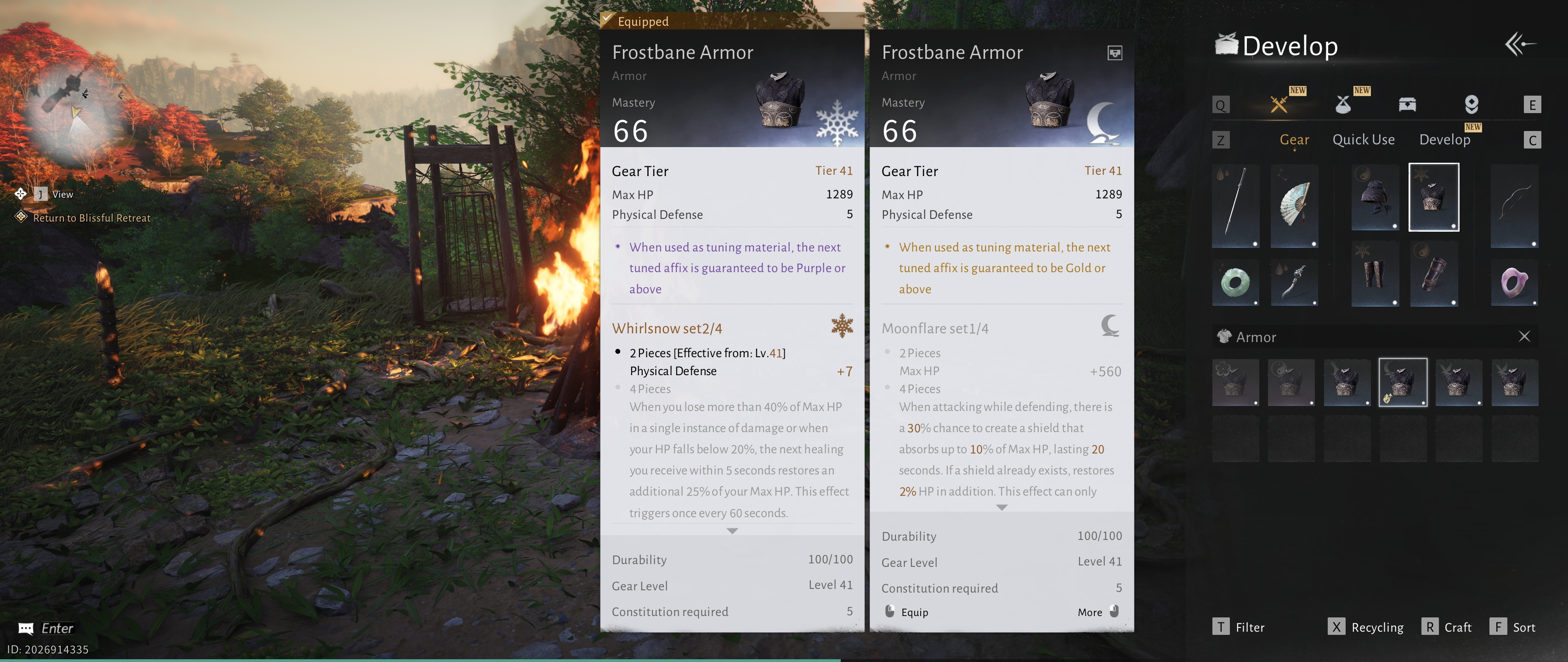Switch to the Develop sub-tab
This screenshot has width=1568, height=662.
tap(1444, 139)
